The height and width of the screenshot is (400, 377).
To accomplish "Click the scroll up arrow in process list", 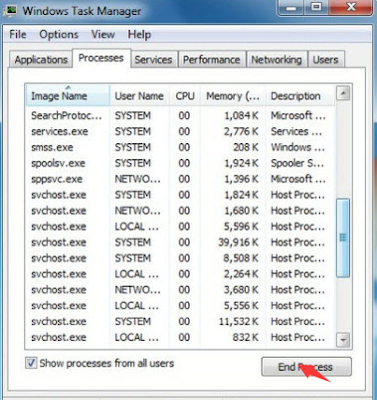I will point(343,93).
